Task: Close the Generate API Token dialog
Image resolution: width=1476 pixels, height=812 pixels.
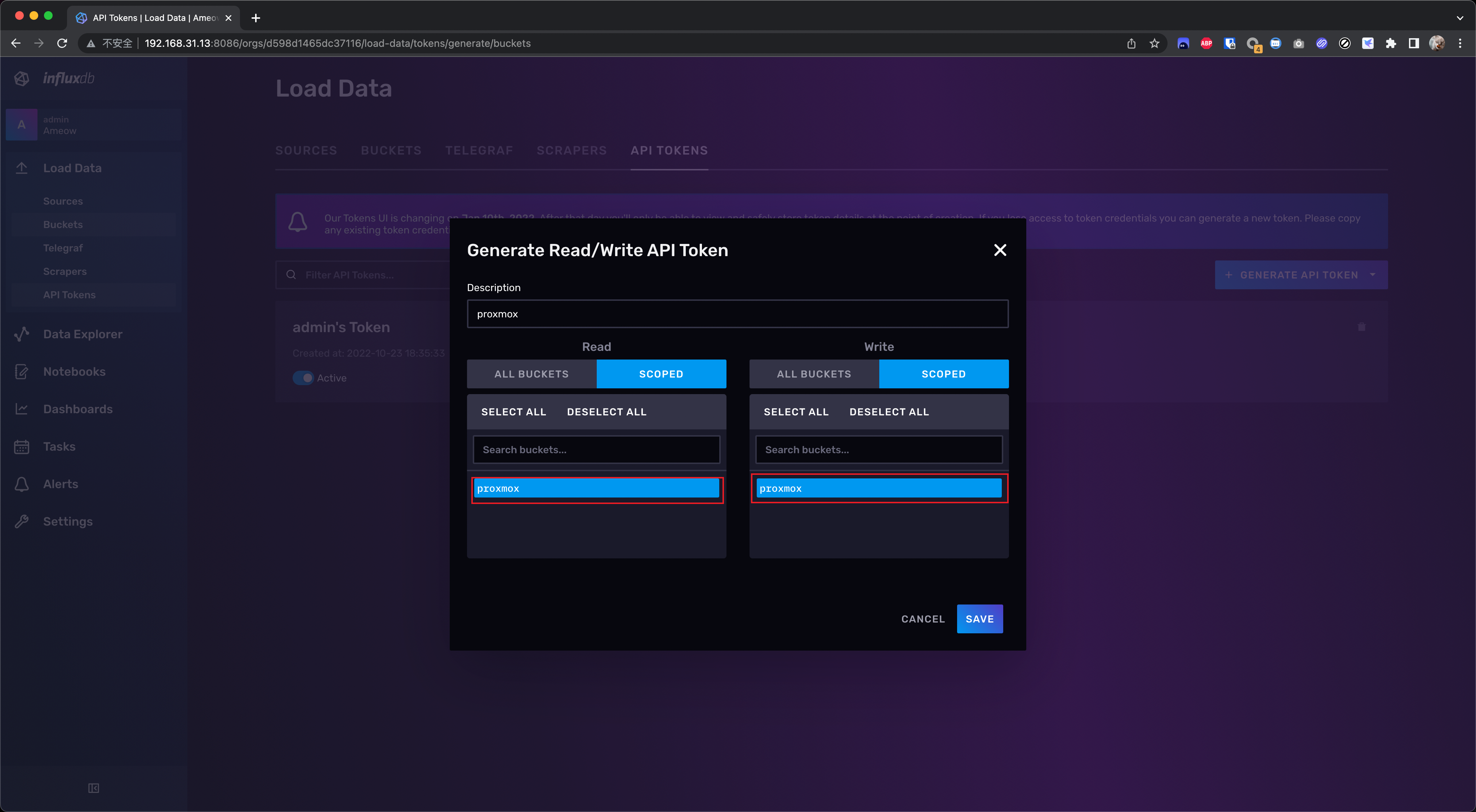Action: 1000,250
